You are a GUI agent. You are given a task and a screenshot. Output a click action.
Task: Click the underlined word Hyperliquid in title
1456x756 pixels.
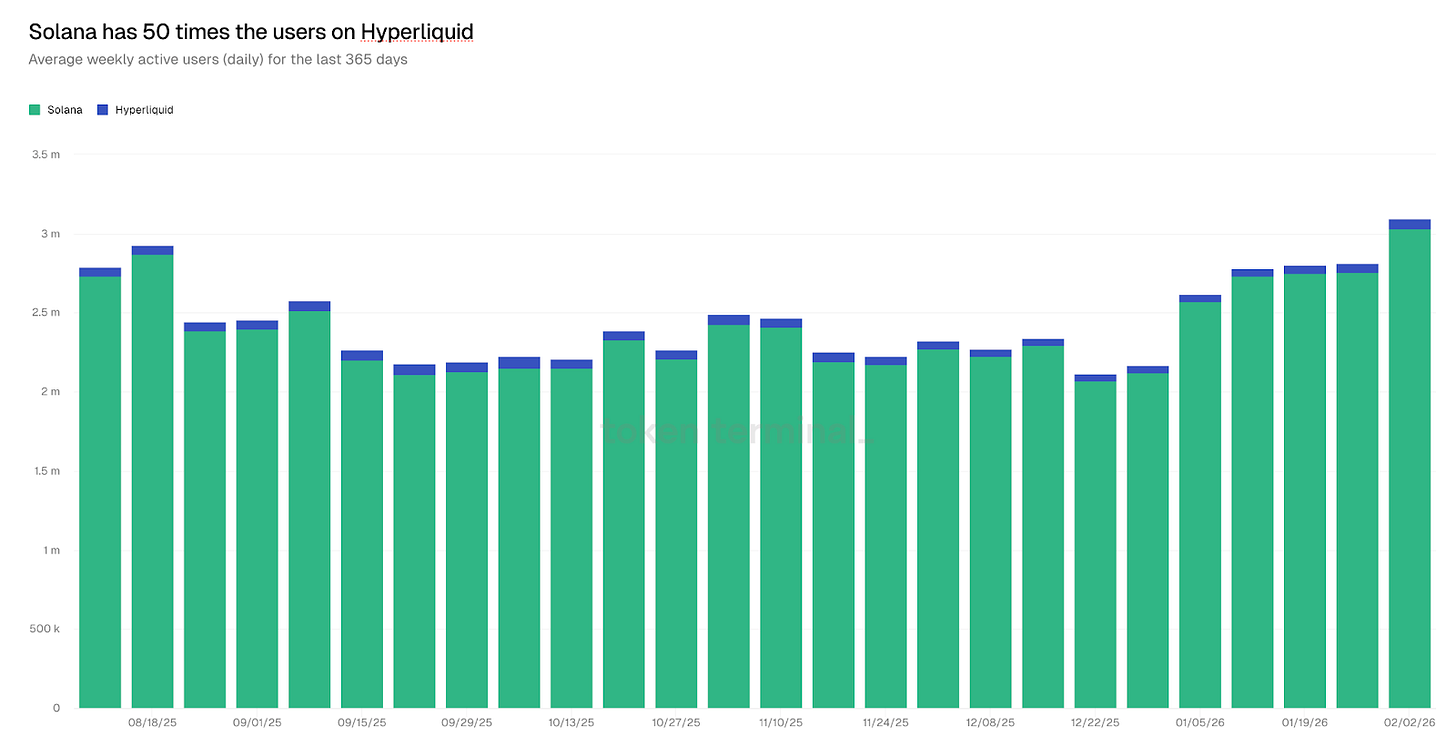(x=417, y=32)
